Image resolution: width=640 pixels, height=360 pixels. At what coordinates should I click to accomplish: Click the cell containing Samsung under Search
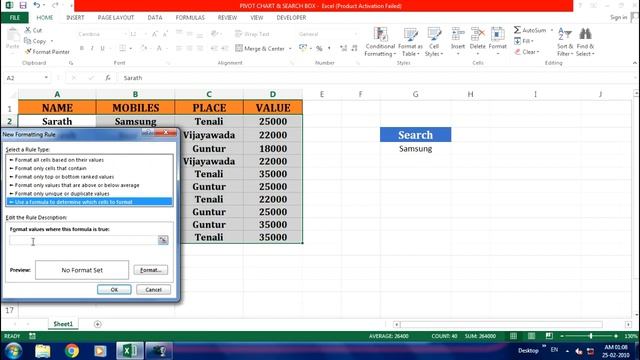(416, 149)
